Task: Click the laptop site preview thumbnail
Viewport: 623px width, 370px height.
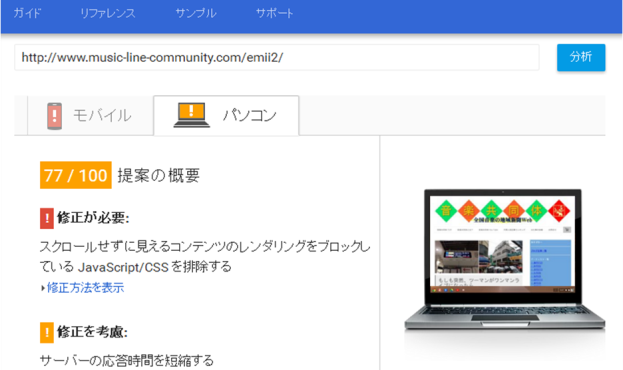Action: pyautogui.click(x=504, y=260)
